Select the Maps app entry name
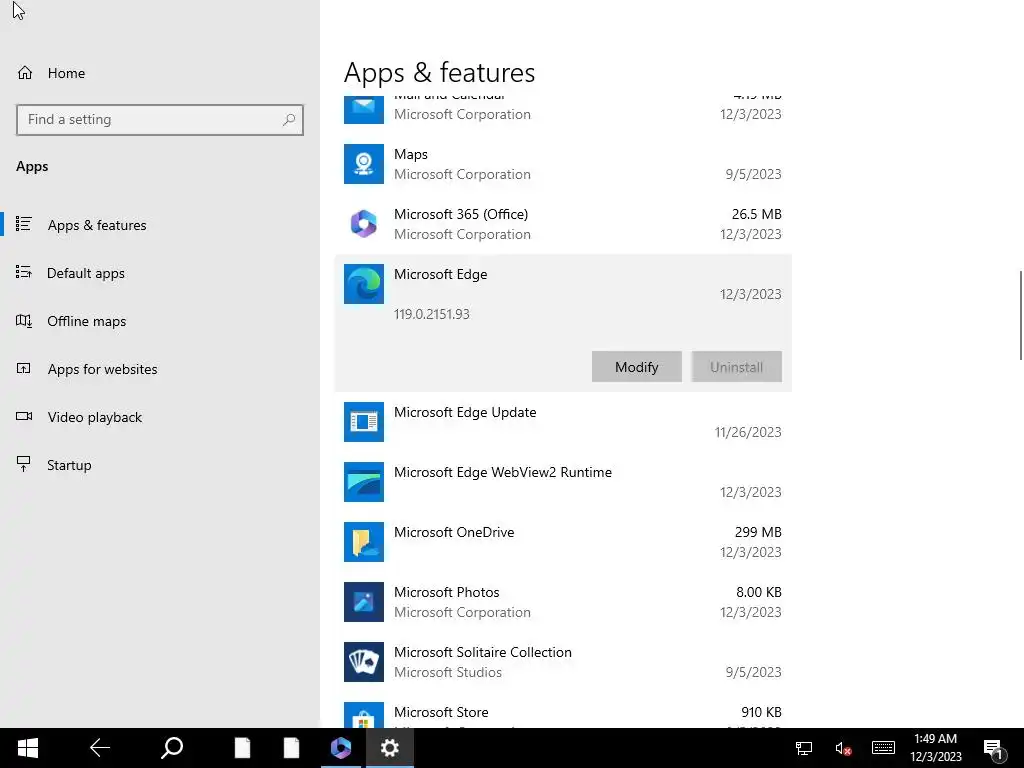 [411, 154]
